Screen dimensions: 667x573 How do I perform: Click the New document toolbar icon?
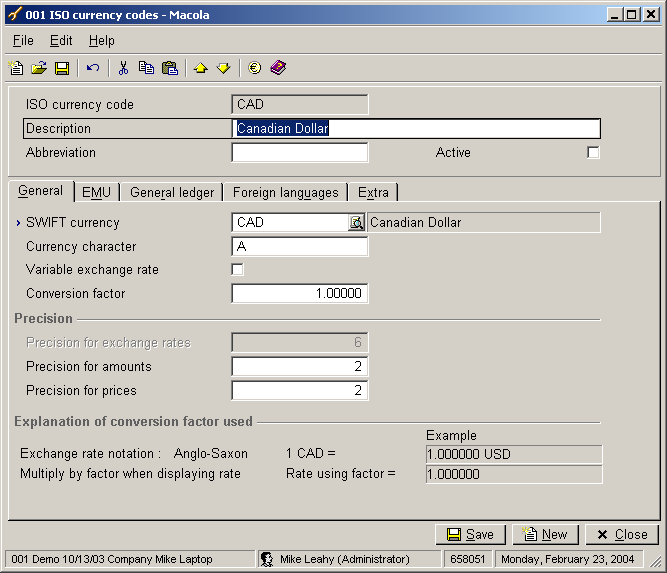(x=16, y=68)
